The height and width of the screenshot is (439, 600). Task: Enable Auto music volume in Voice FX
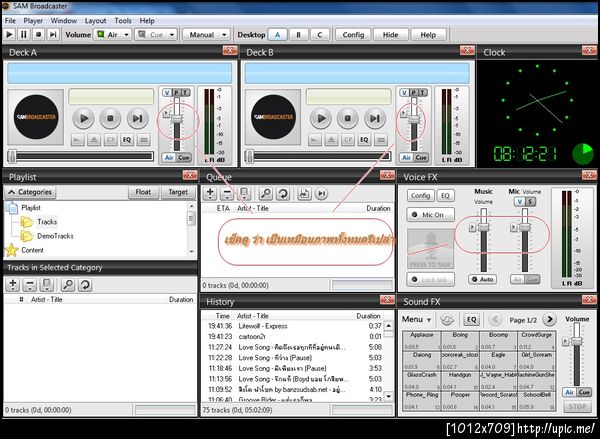tap(482, 280)
